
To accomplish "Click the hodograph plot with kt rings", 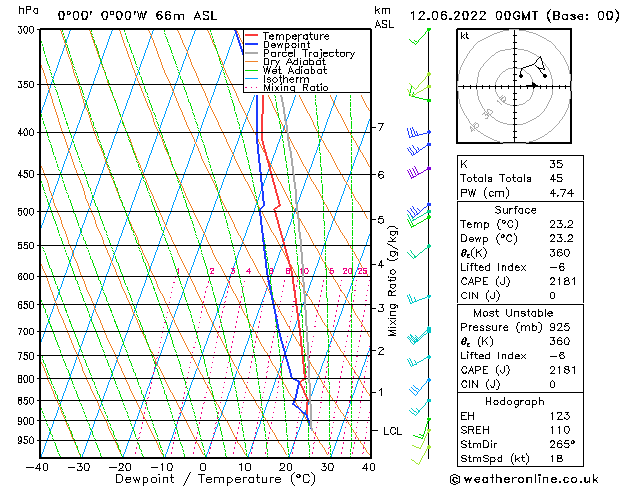I will pos(514,86).
